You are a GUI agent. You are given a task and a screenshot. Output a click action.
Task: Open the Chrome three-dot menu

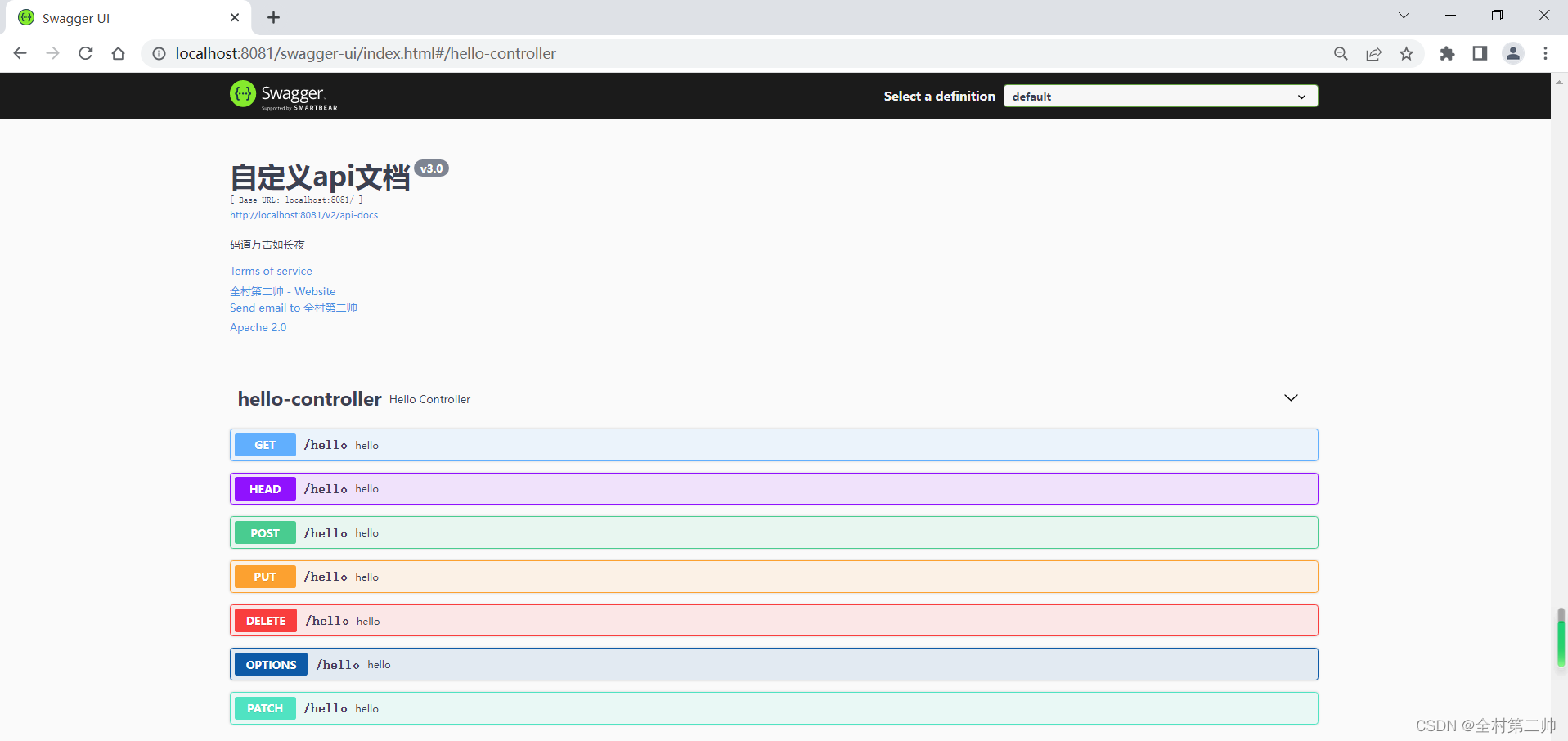click(x=1545, y=53)
